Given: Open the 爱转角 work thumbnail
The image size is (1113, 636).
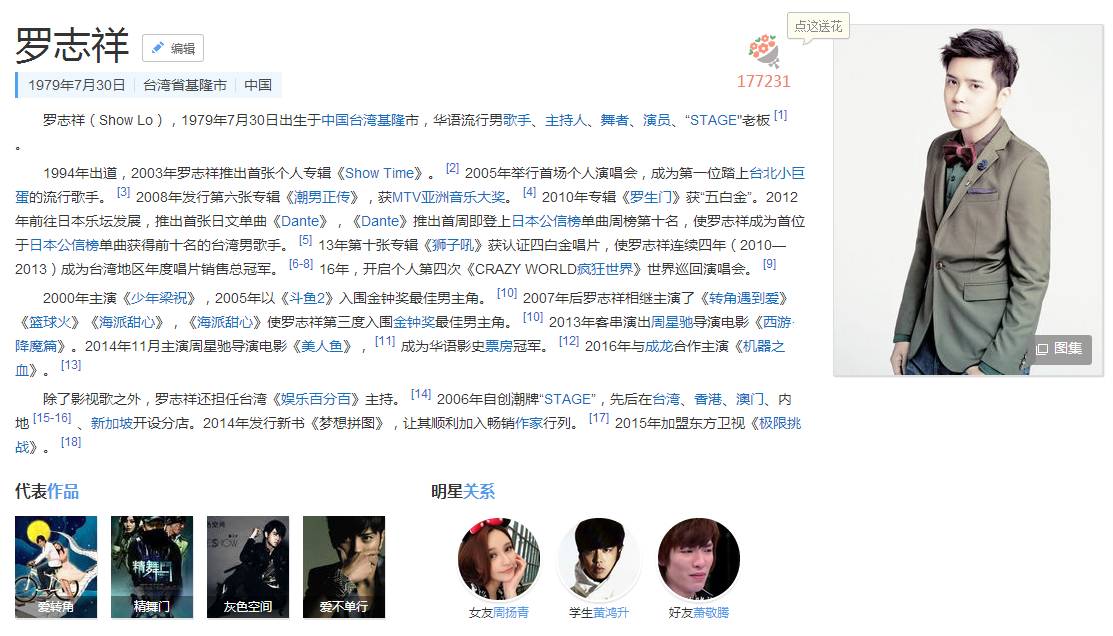Looking at the screenshot, I should coord(56,566).
